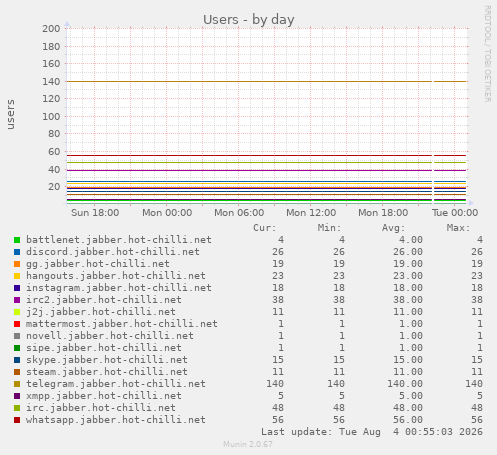Select the skype.jabber.hot-chilli.net legend label
This screenshot has height=455, width=497.
click(107, 360)
